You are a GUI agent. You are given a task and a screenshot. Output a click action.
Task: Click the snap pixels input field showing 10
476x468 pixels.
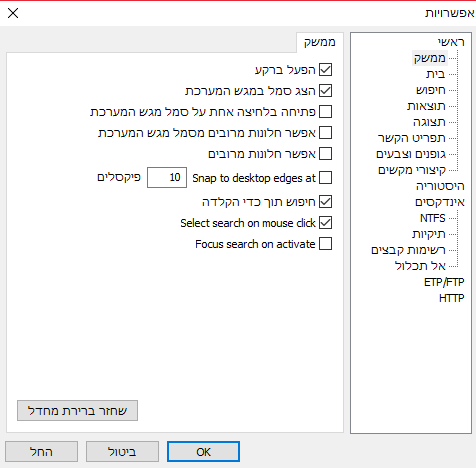[167, 178]
